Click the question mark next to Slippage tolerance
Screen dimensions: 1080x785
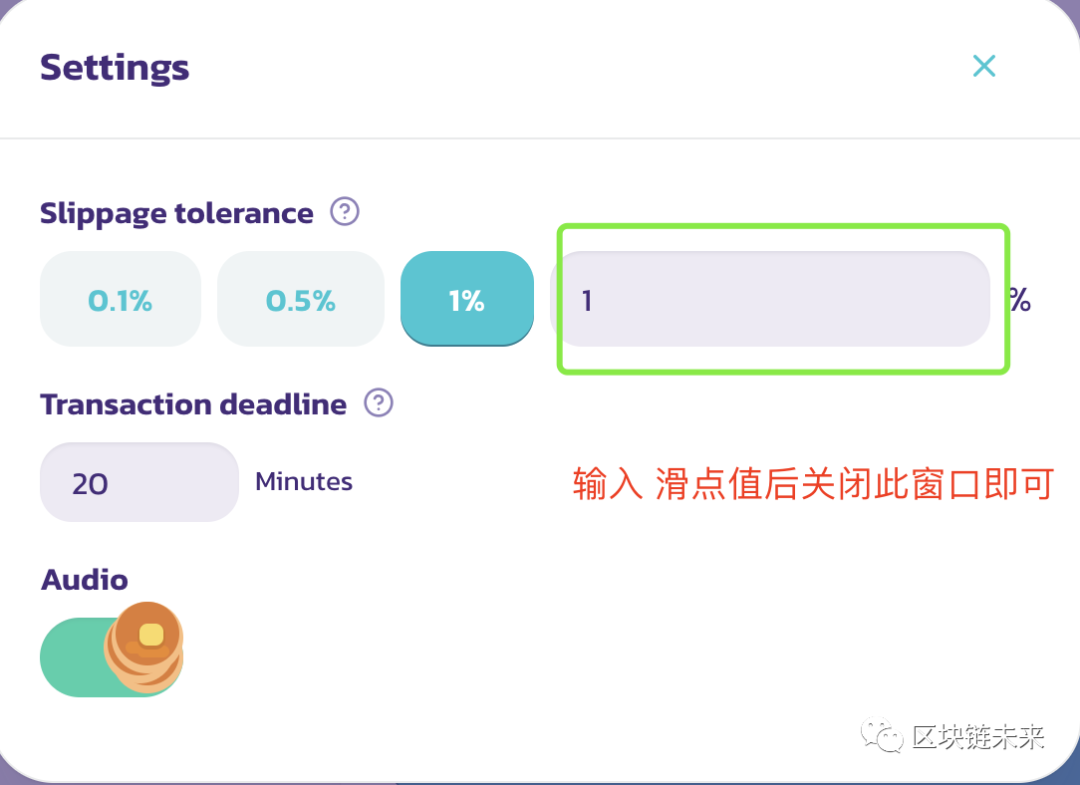[343, 212]
